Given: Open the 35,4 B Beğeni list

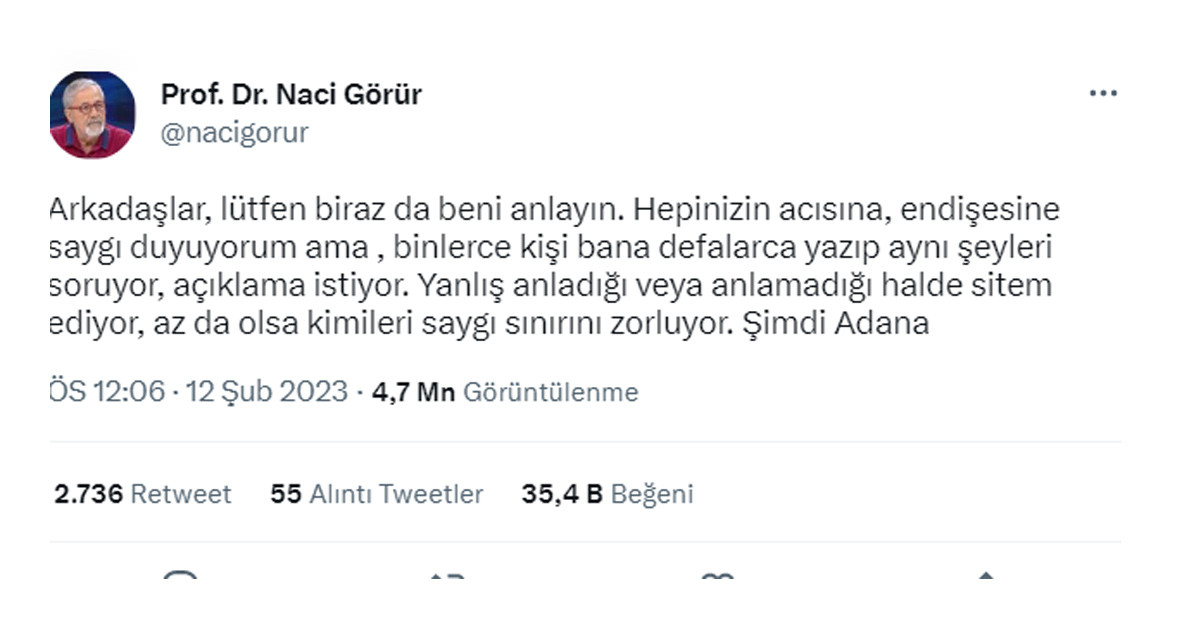Looking at the screenshot, I should [x=608, y=493].
